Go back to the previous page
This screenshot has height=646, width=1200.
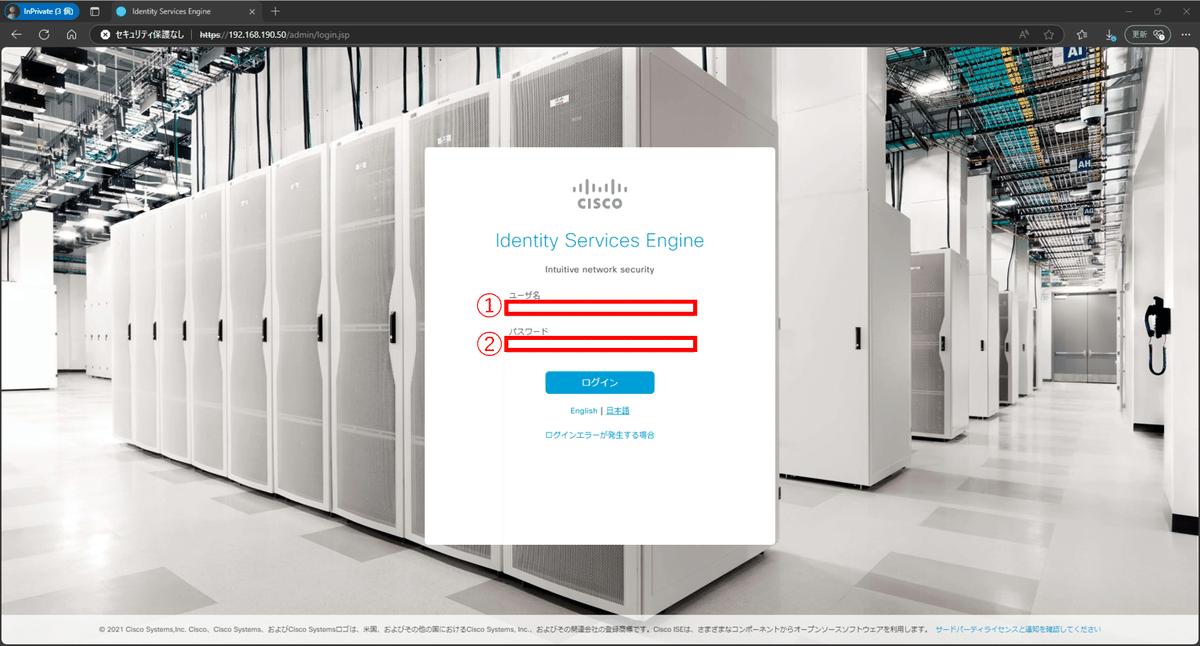(16, 34)
